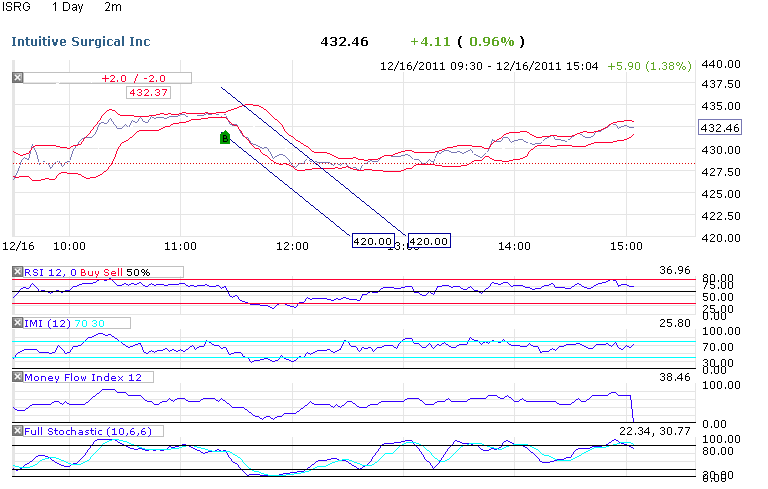The height and width of the screenshot is (489, 768).
Task: Click the 15:00 time axis label
Action: coord(626,246)
